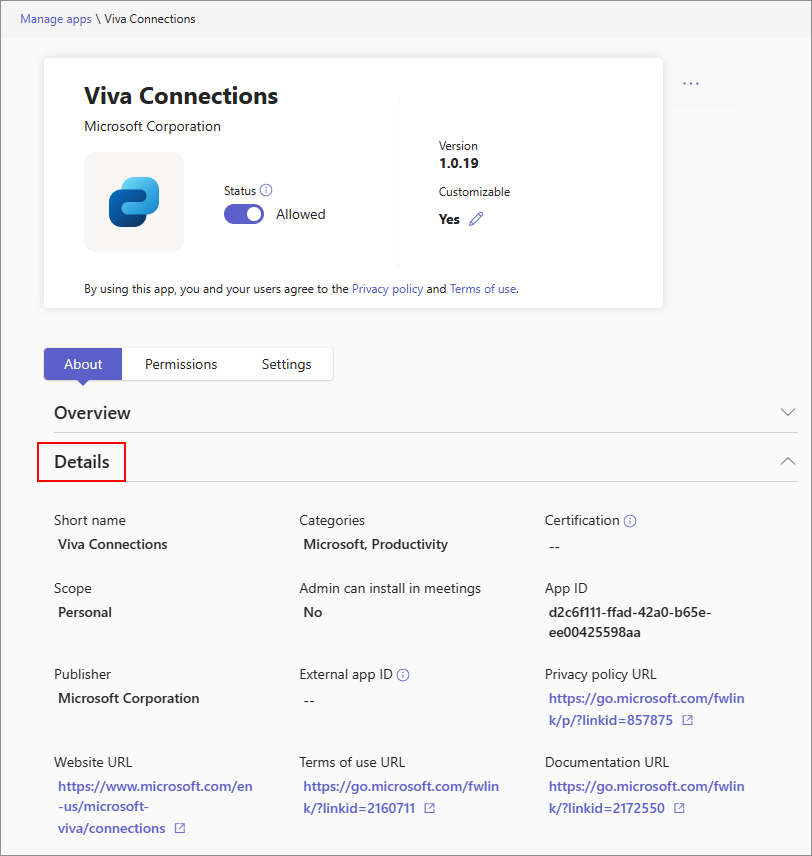The height and width of the screenshot is (856, 812).
Task: Toggle the Allowed status switch off
Action: 244,214
